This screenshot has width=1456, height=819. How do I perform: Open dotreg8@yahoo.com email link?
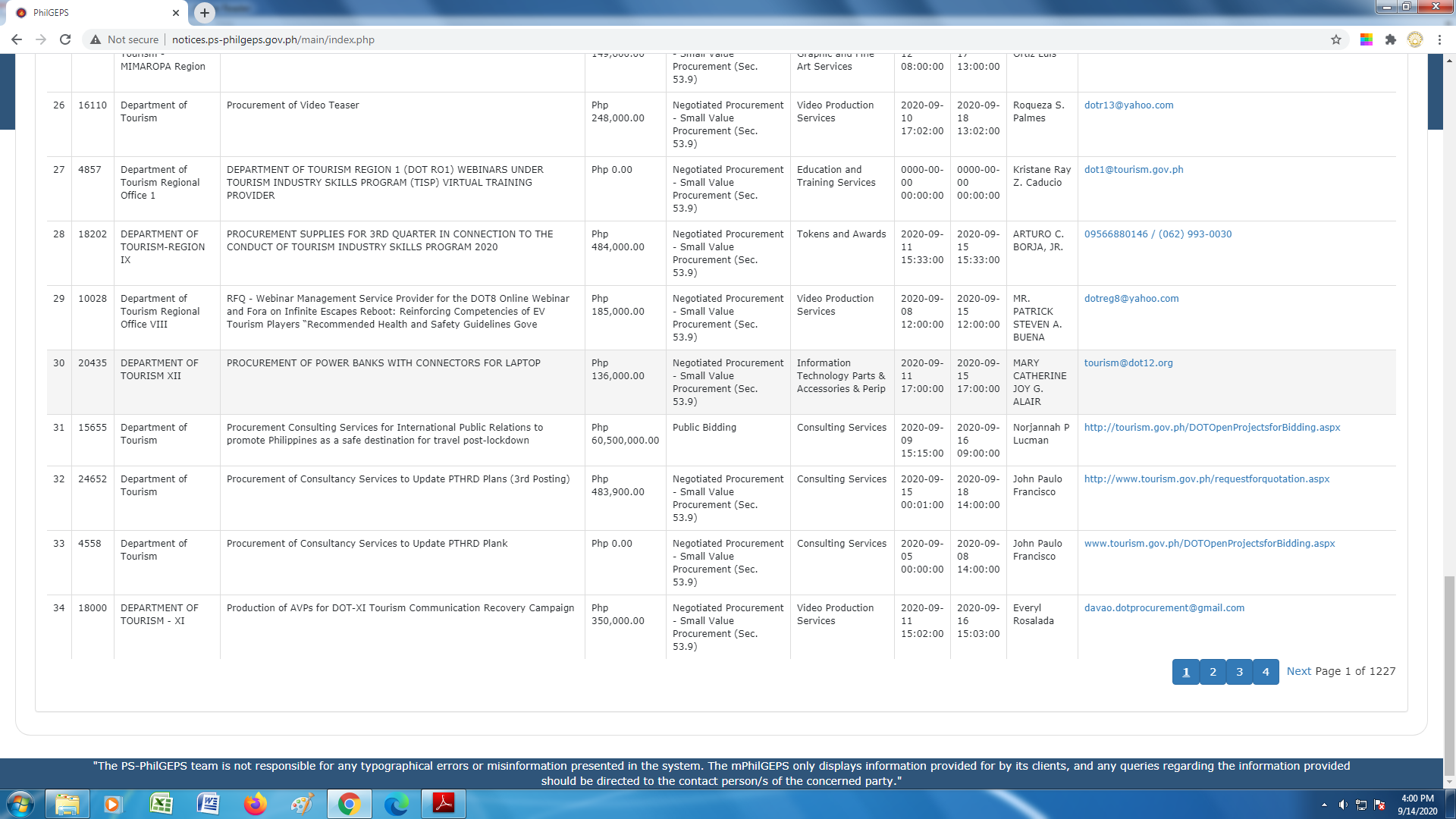click(1131, 299)
